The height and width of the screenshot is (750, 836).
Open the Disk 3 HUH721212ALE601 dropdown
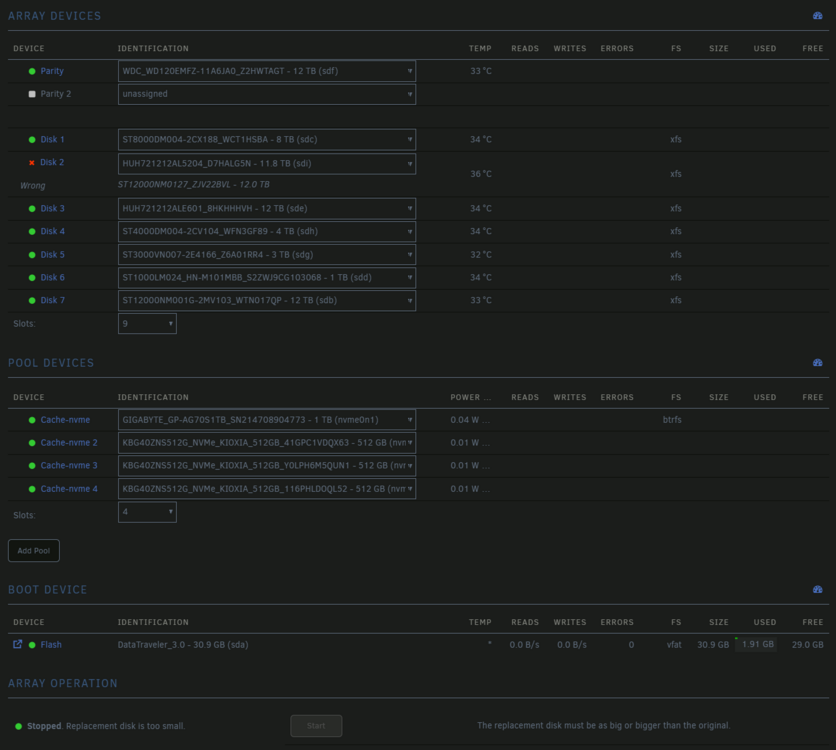click(x=267, y=208)
